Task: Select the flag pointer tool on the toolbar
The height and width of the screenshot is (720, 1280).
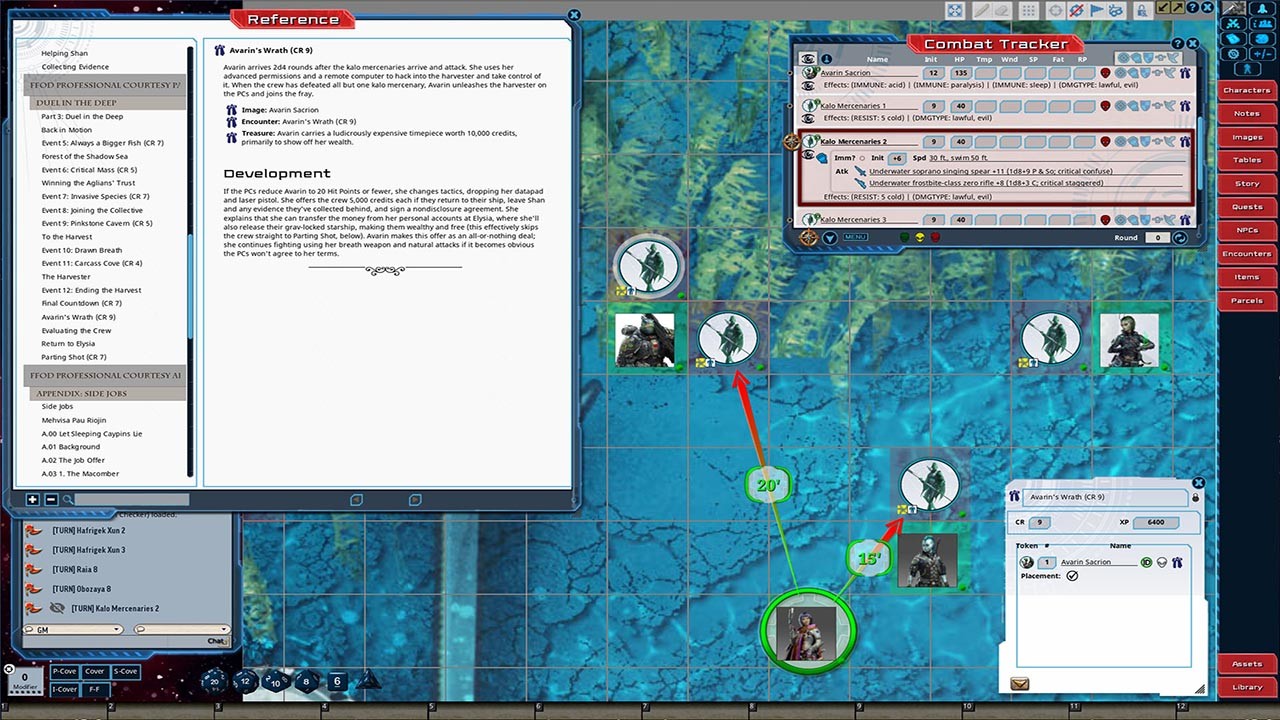Action: [x=1097, y=9]
